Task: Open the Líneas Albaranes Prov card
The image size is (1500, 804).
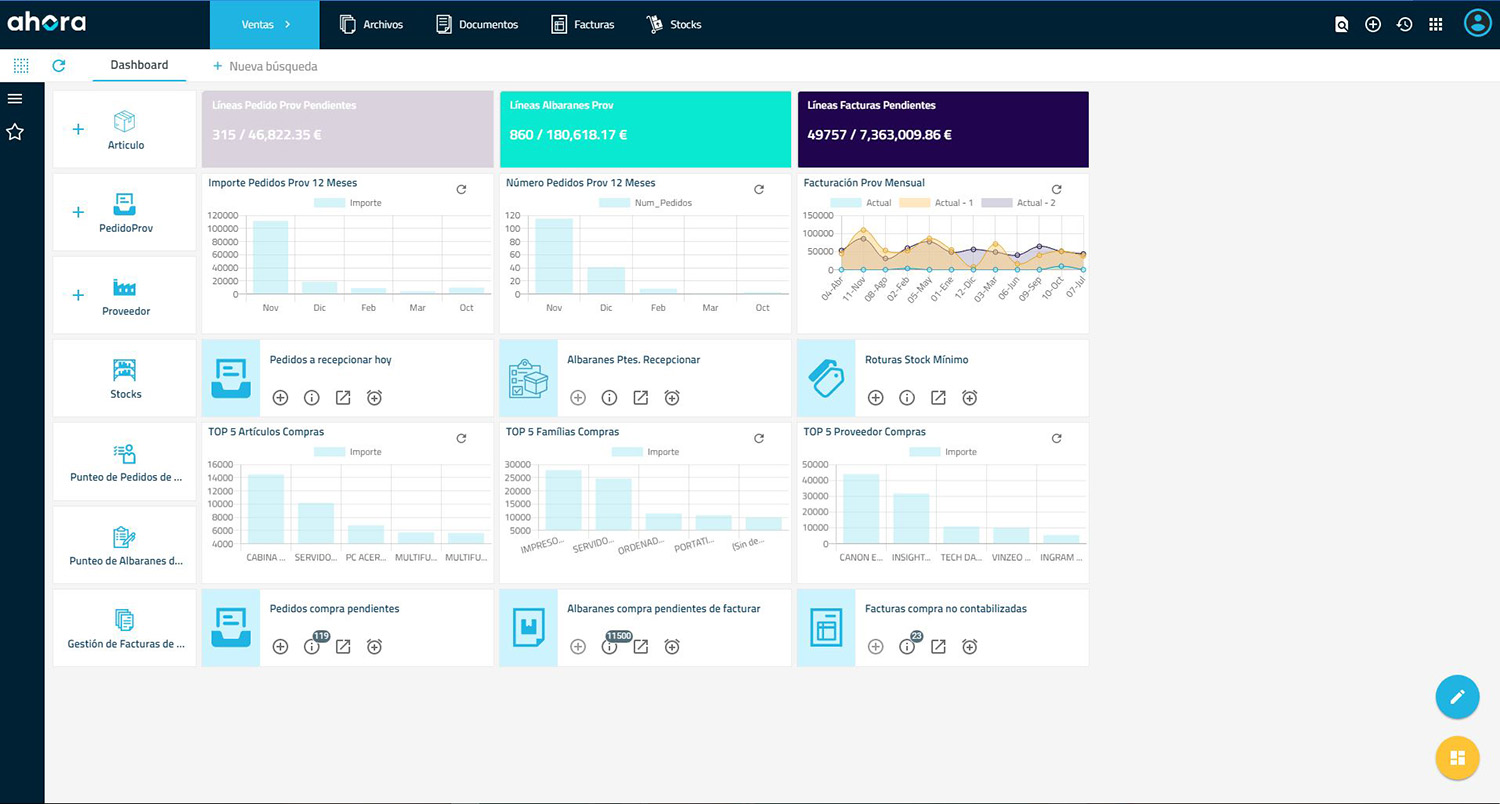Action: 645,129
